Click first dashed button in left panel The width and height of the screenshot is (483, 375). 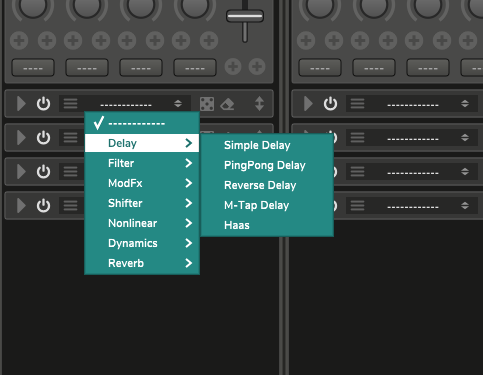[33, 68]
